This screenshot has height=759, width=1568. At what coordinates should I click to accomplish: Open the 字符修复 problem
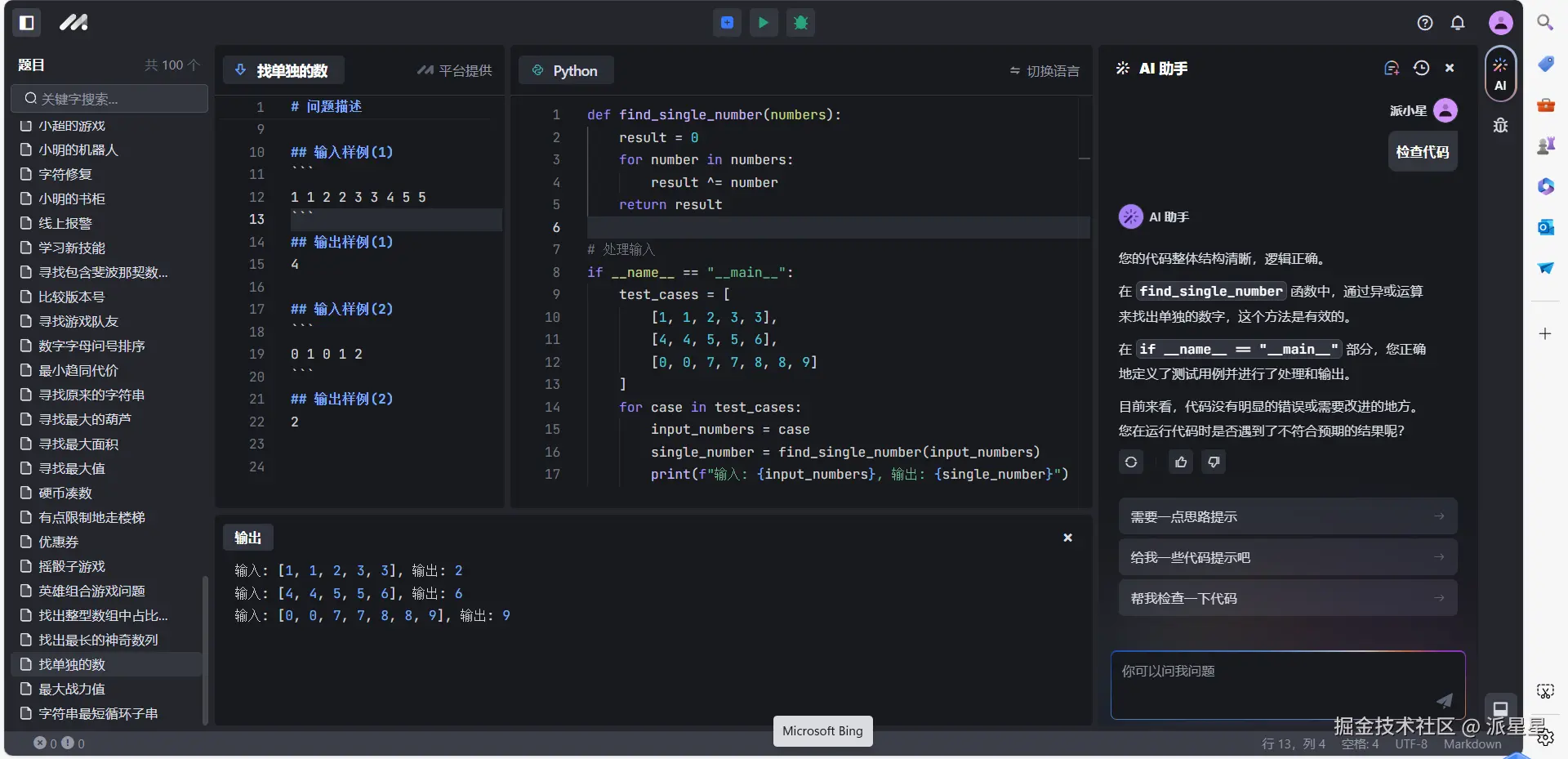[x=106, y=175]
